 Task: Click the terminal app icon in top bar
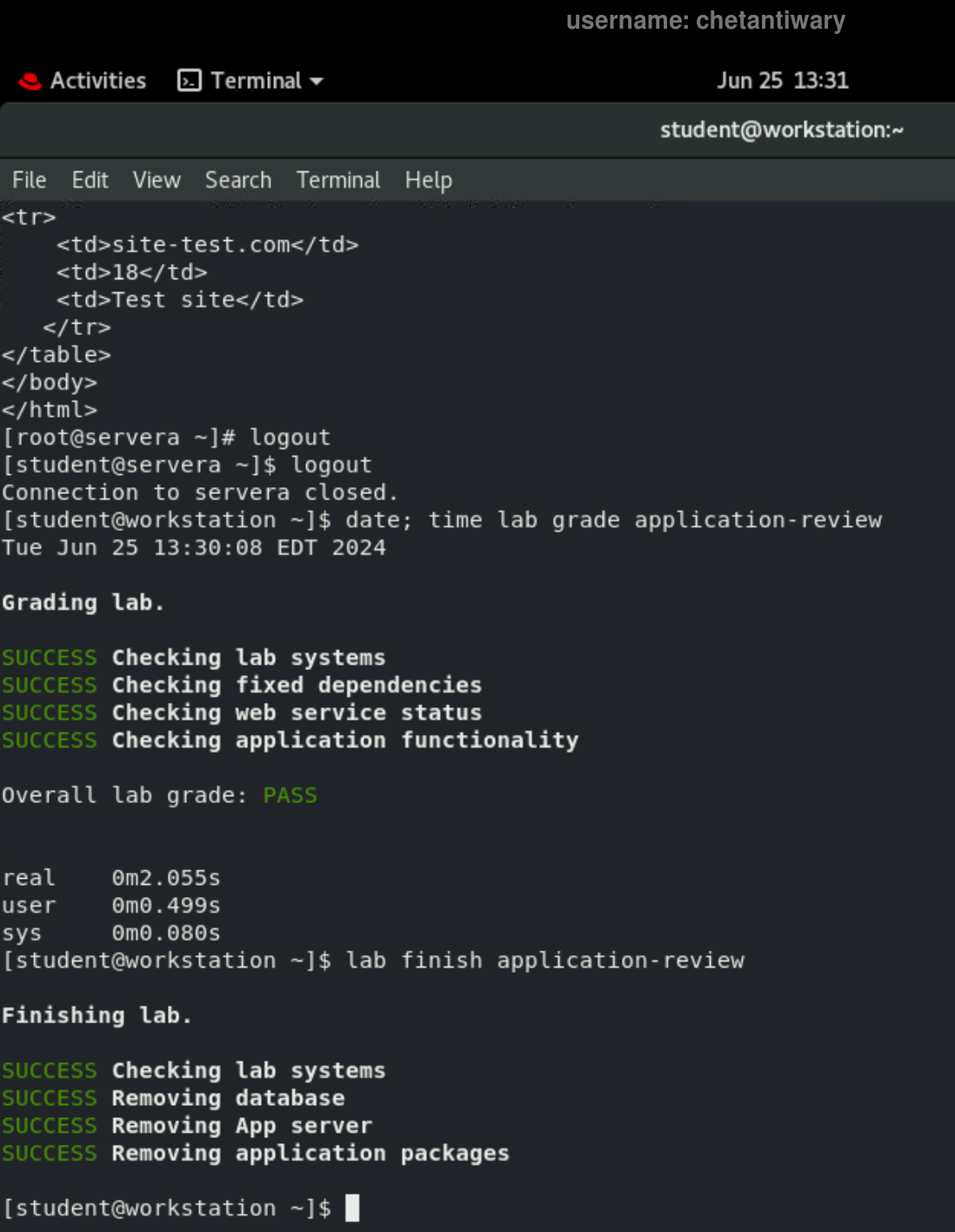[189, 81]
